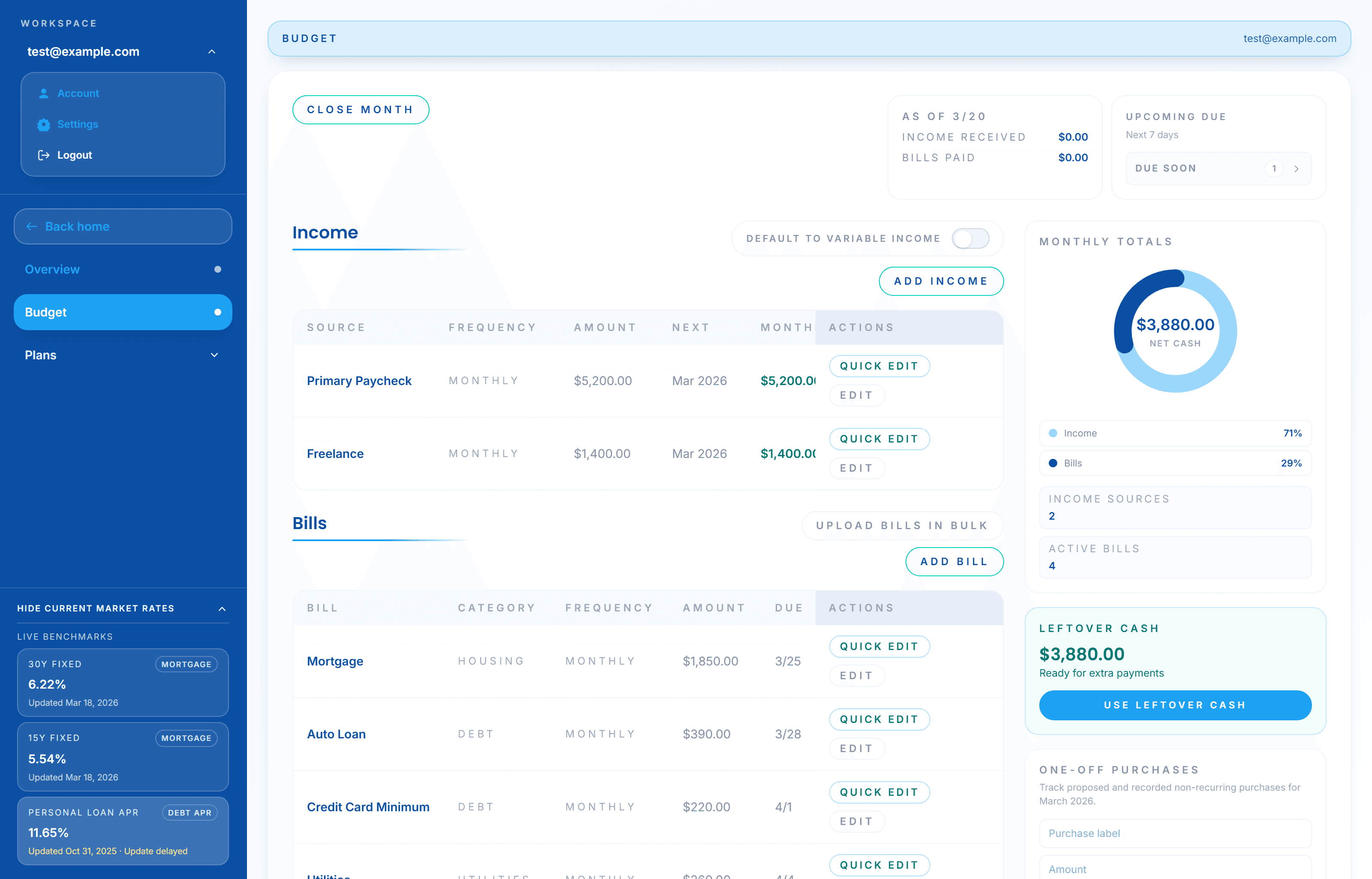Collapse Hide Current Market Rates panel

tap(222, 609)
